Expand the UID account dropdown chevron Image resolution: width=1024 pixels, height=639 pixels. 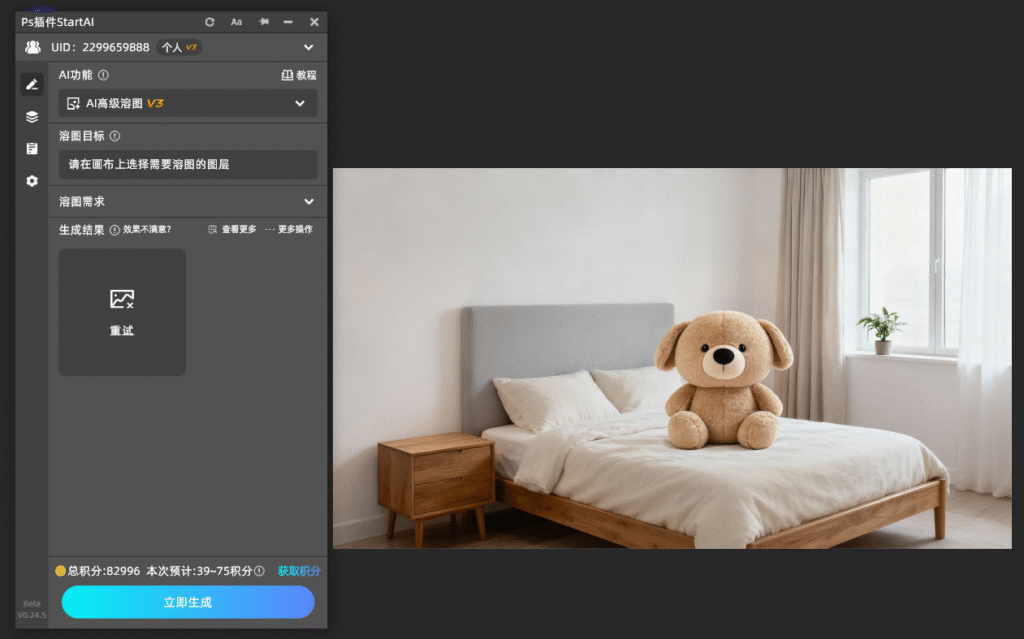click(x=308, y=47)
